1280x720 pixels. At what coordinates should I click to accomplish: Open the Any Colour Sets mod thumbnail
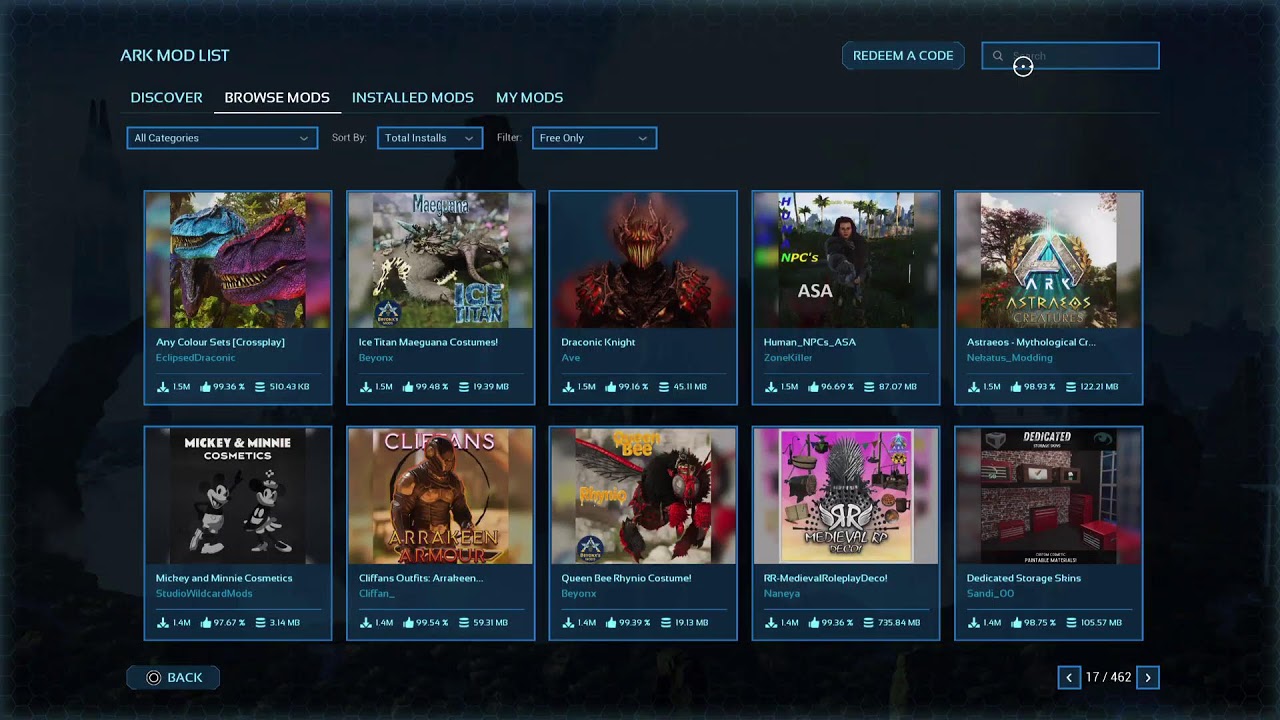[238, 260]
